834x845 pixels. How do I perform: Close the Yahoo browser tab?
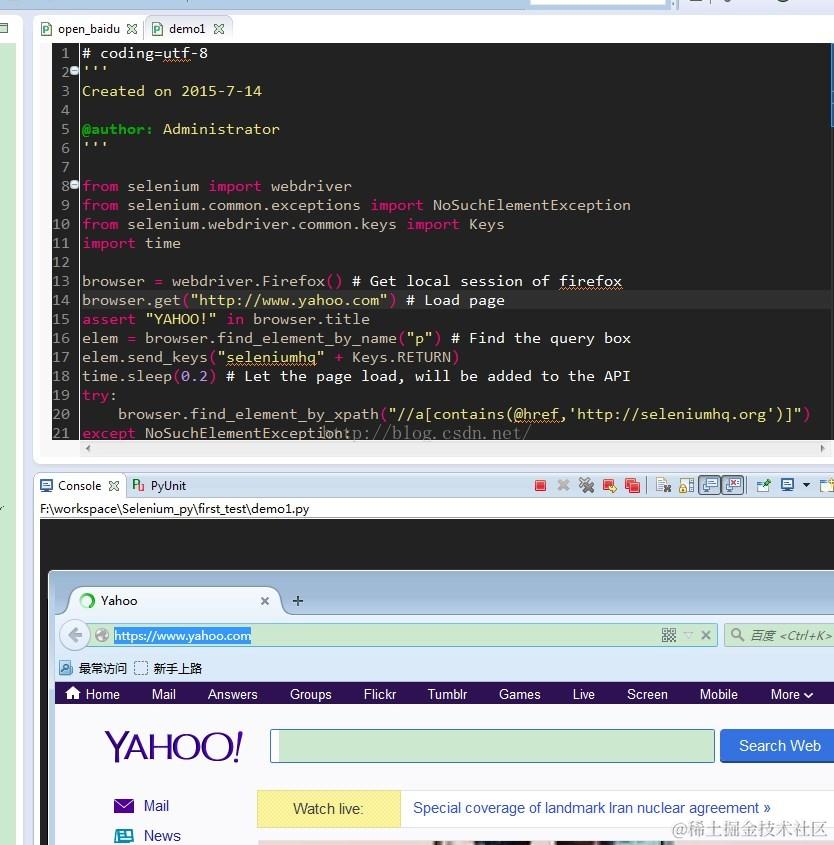click(x=265, y=601)
